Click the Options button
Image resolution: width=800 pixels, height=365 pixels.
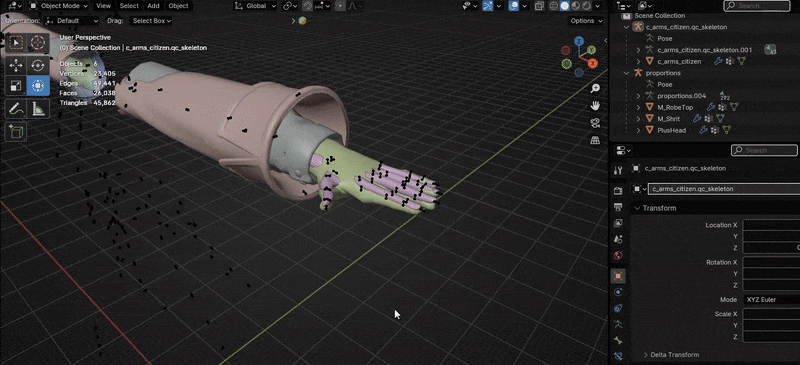(586, 21)
